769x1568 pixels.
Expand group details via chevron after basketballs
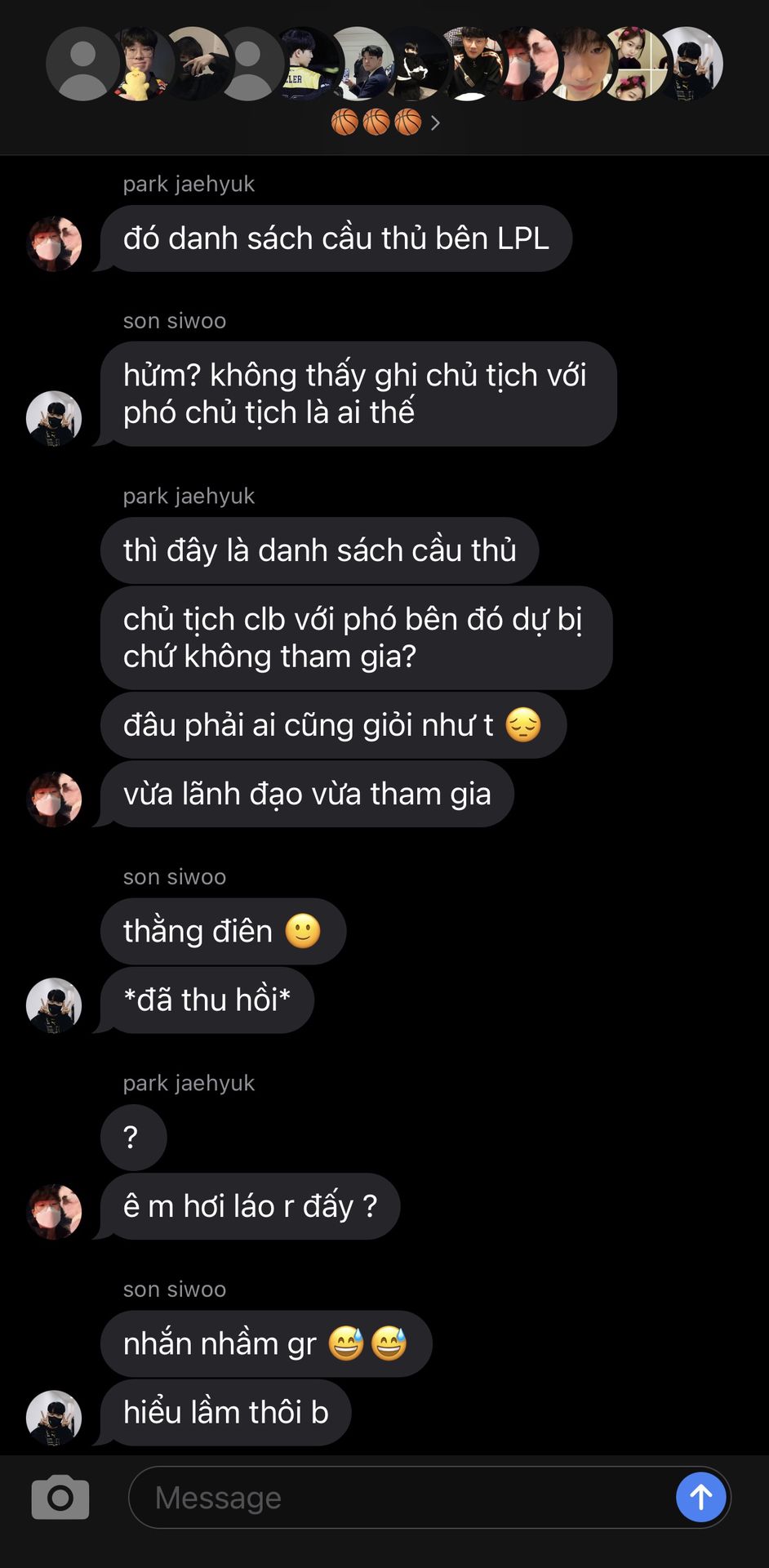pyautogui.click(x=435, y=122)
